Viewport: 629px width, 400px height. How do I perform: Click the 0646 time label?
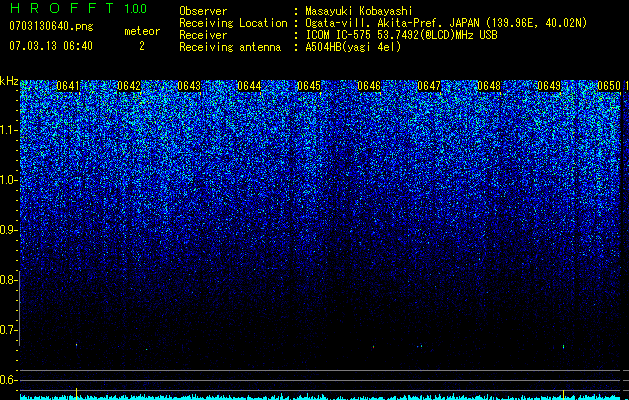point(369,86)
